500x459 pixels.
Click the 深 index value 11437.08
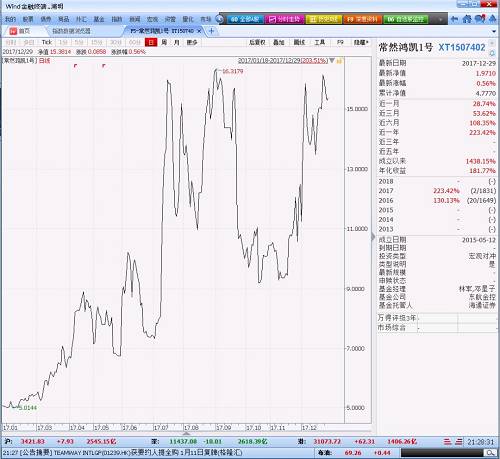pyautogui.click(x=183, y=442)
